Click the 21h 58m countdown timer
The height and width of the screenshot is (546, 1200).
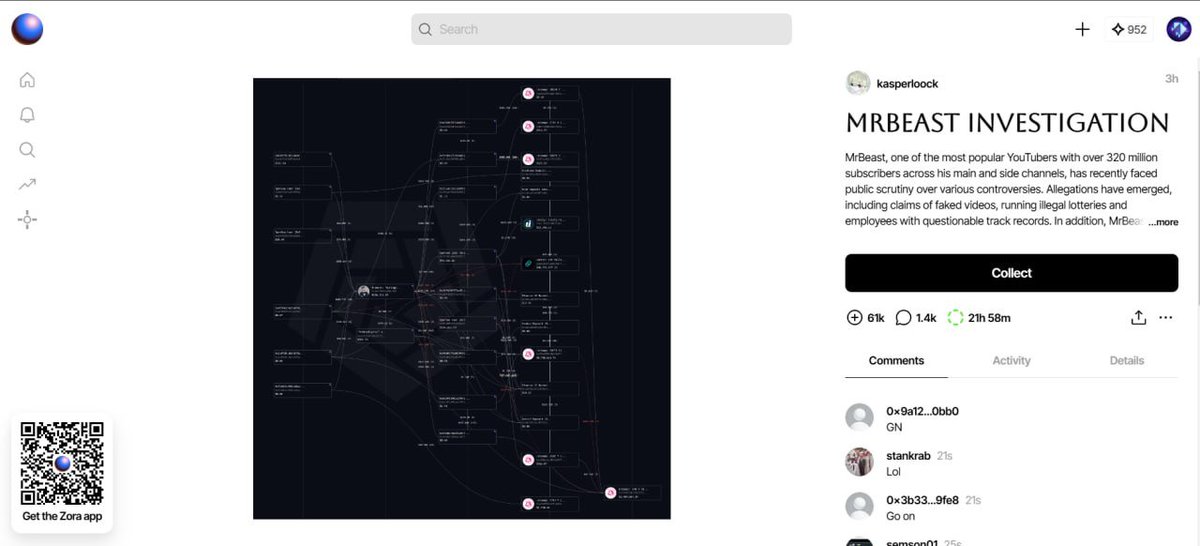(978, 318)
